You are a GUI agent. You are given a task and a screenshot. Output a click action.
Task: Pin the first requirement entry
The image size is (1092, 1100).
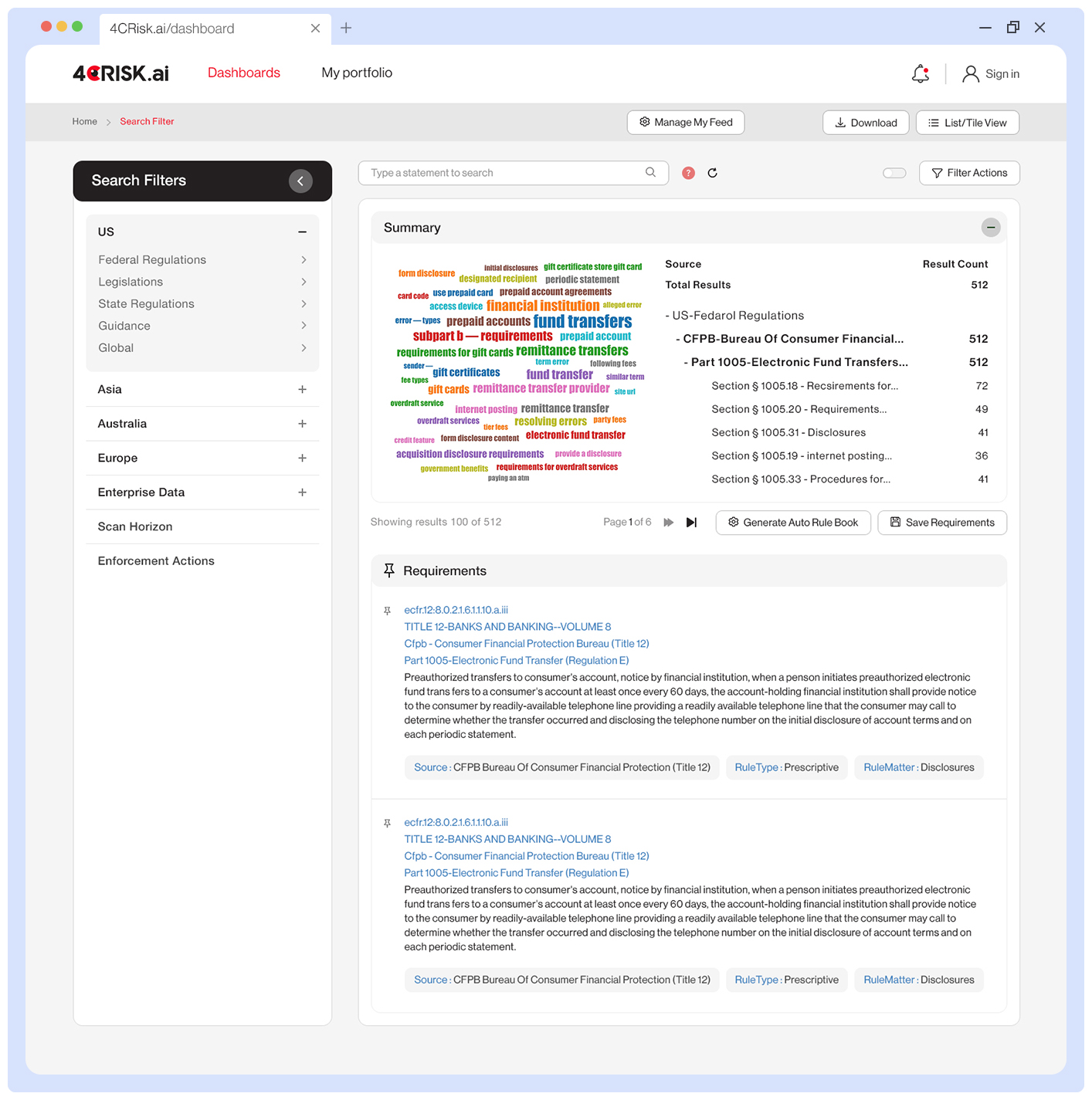[388, 611]
